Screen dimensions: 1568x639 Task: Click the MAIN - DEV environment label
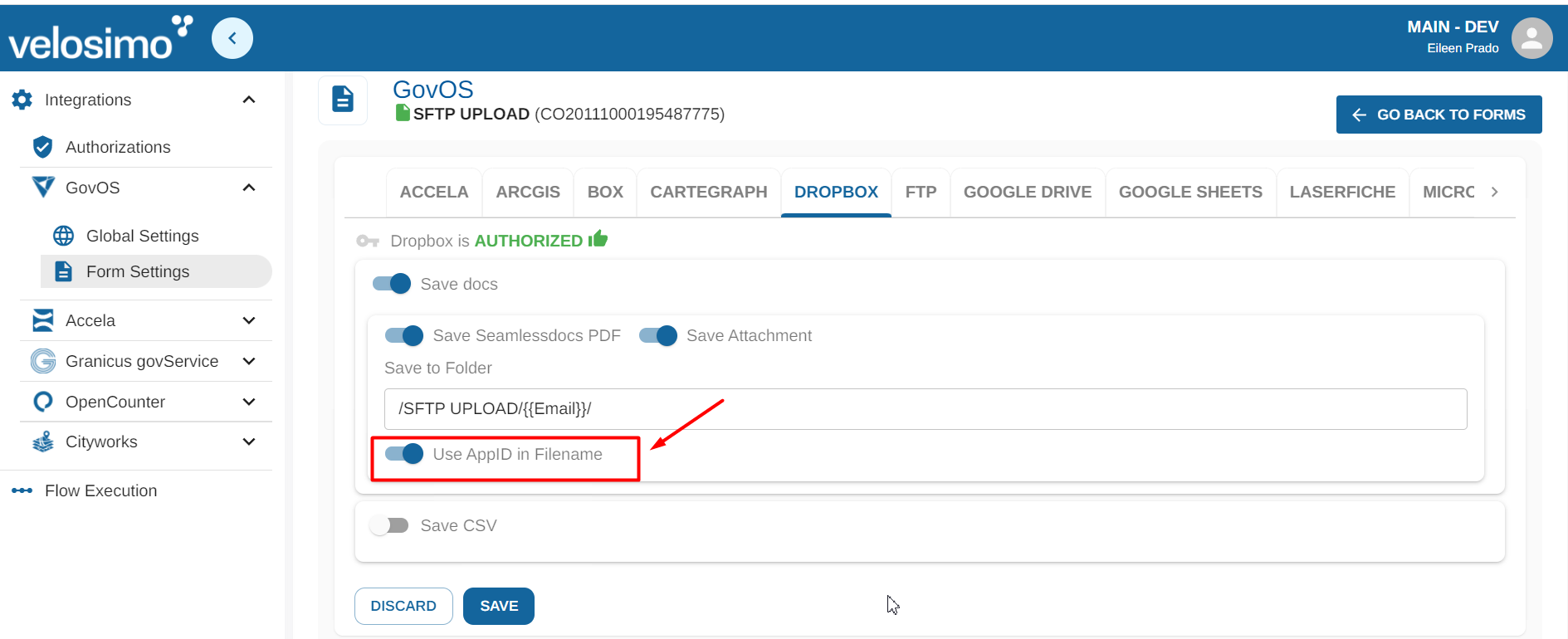click(1453, 27)
